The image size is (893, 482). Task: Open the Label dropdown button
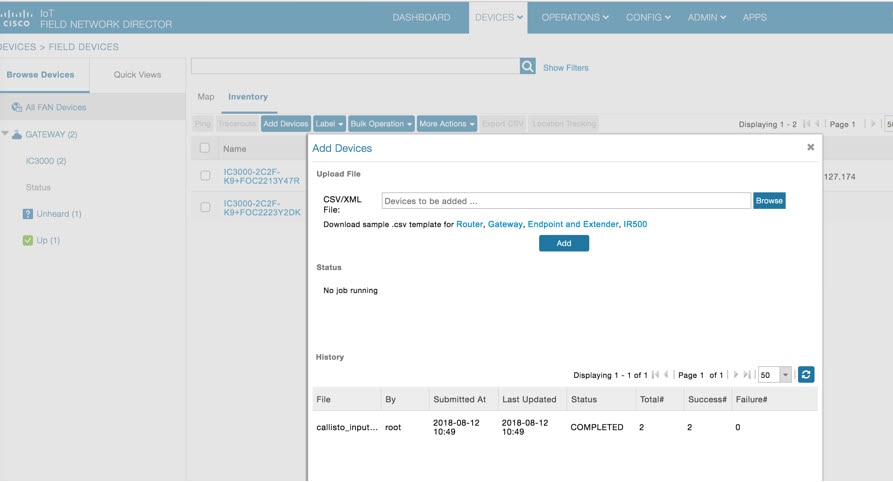coord(329,124)
